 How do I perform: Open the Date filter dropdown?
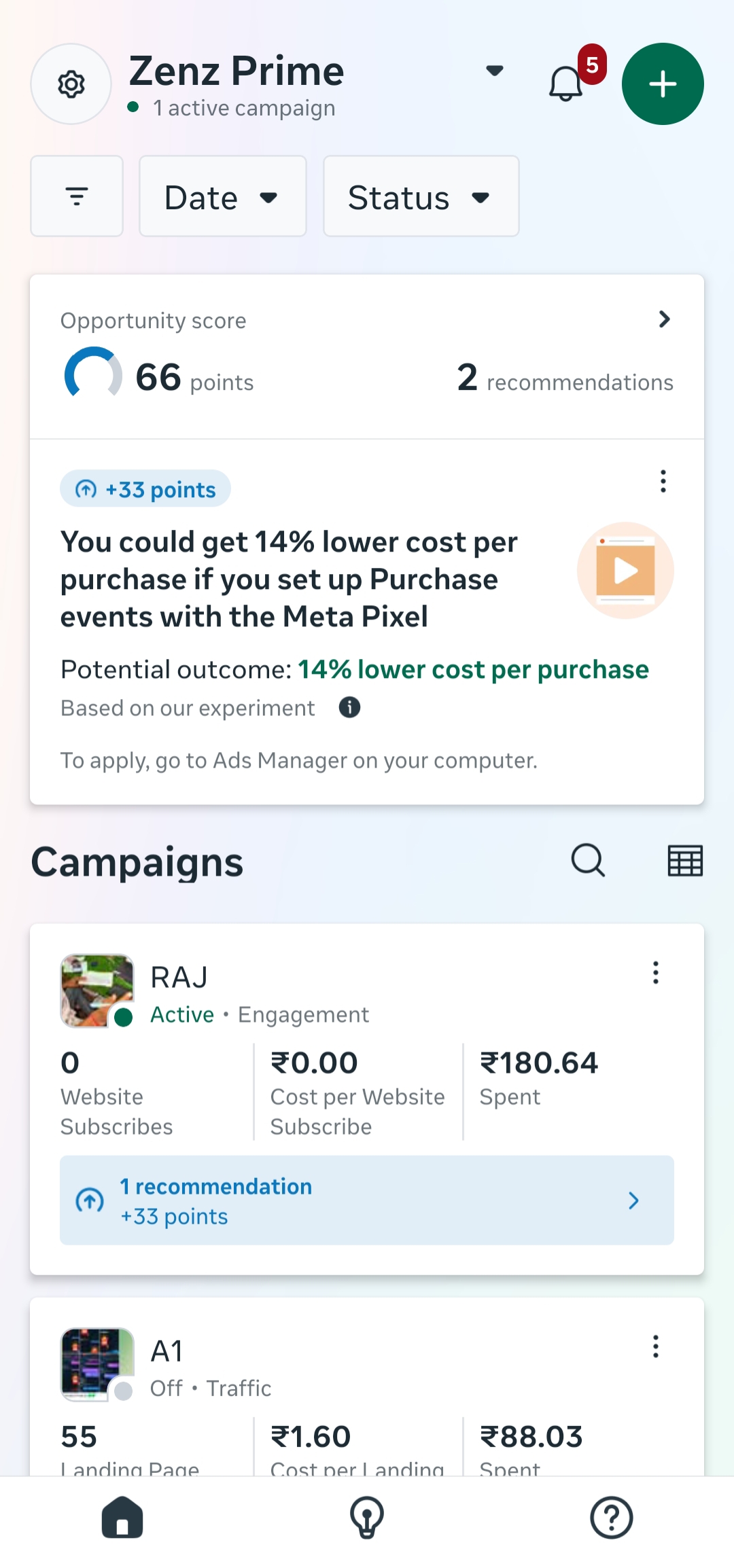coord(222,197)
